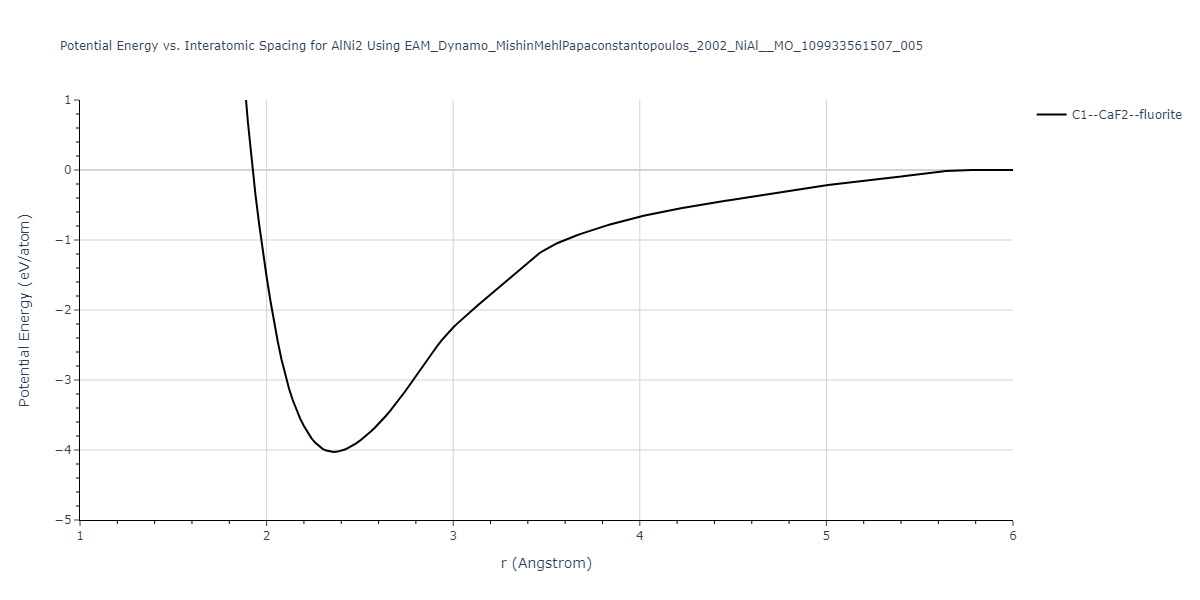The width and height of the screenshot is (1200, 600).
Task: Click y-axis tick label −1
Action: click(x=64, y=240)
